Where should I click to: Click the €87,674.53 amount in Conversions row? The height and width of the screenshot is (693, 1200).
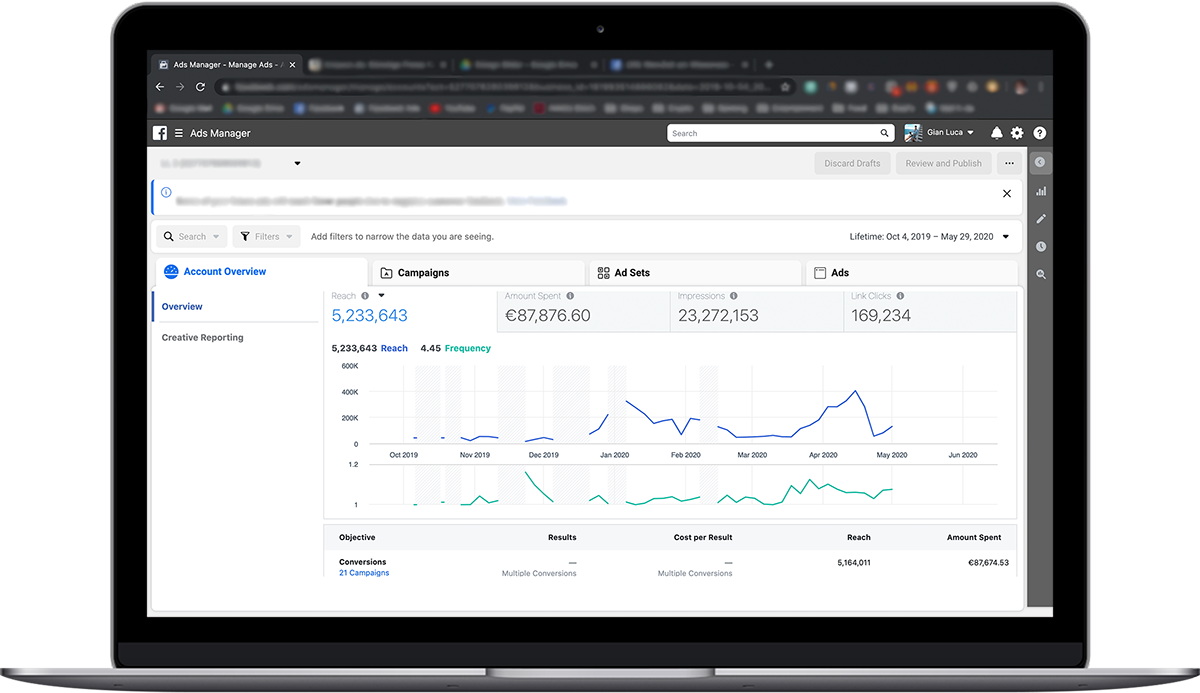click(989, 563)
